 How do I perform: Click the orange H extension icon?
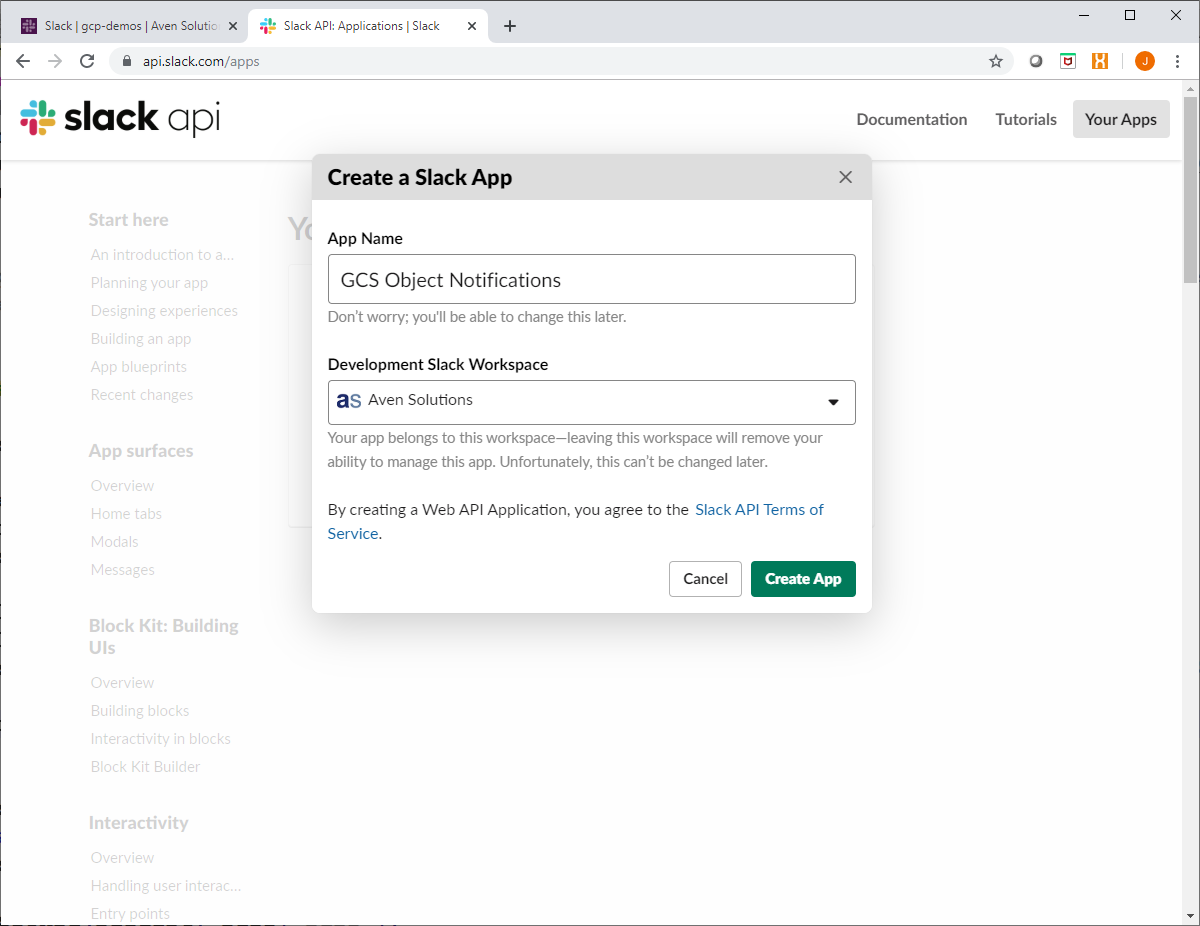(x=1100, y=61)
